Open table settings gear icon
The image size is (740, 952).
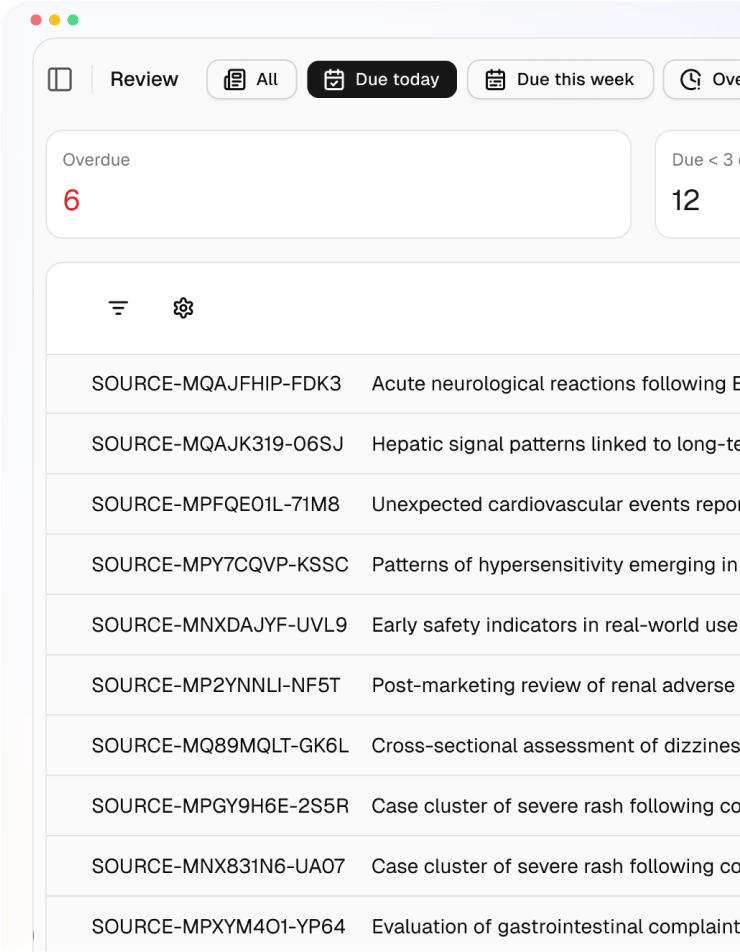pos(183,308)
